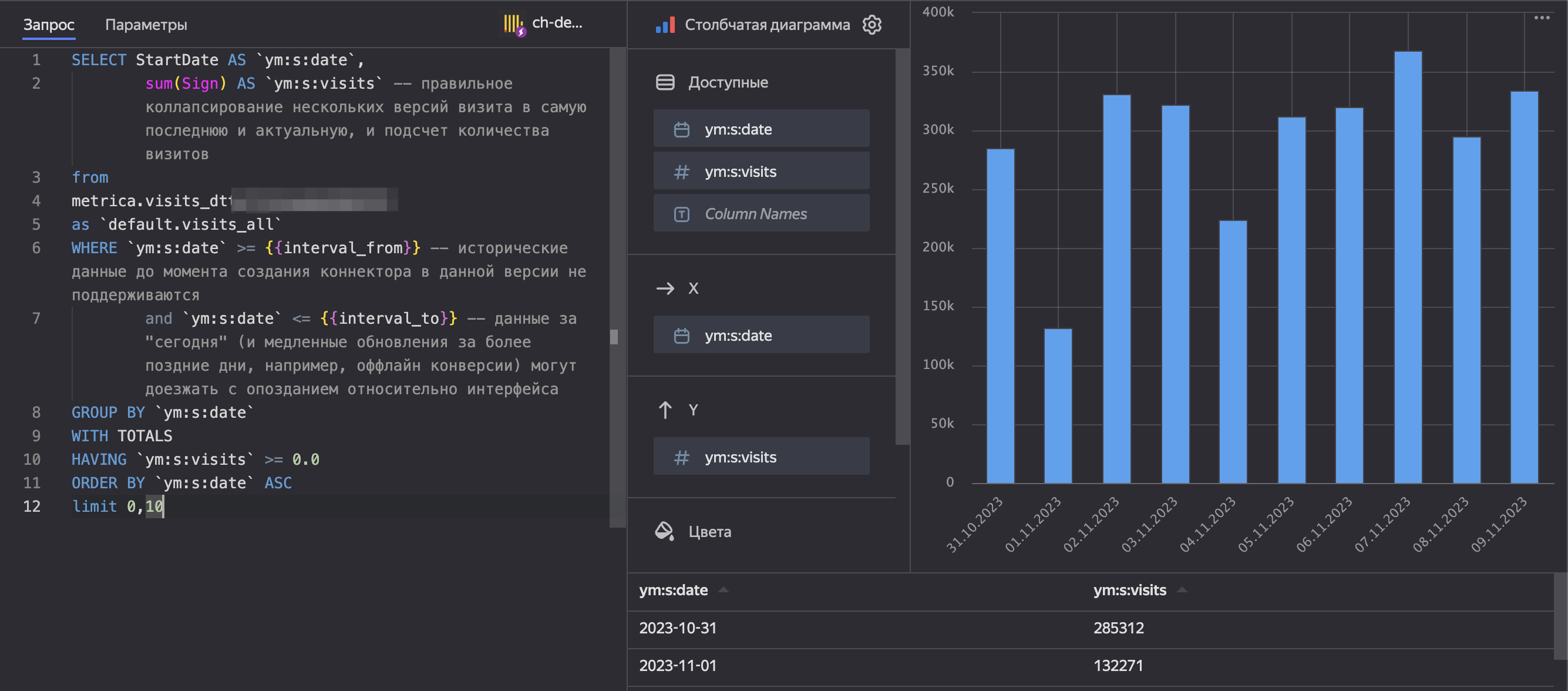
Task: Sort table by ym:s:date column arrow
Action: point(723,590)
